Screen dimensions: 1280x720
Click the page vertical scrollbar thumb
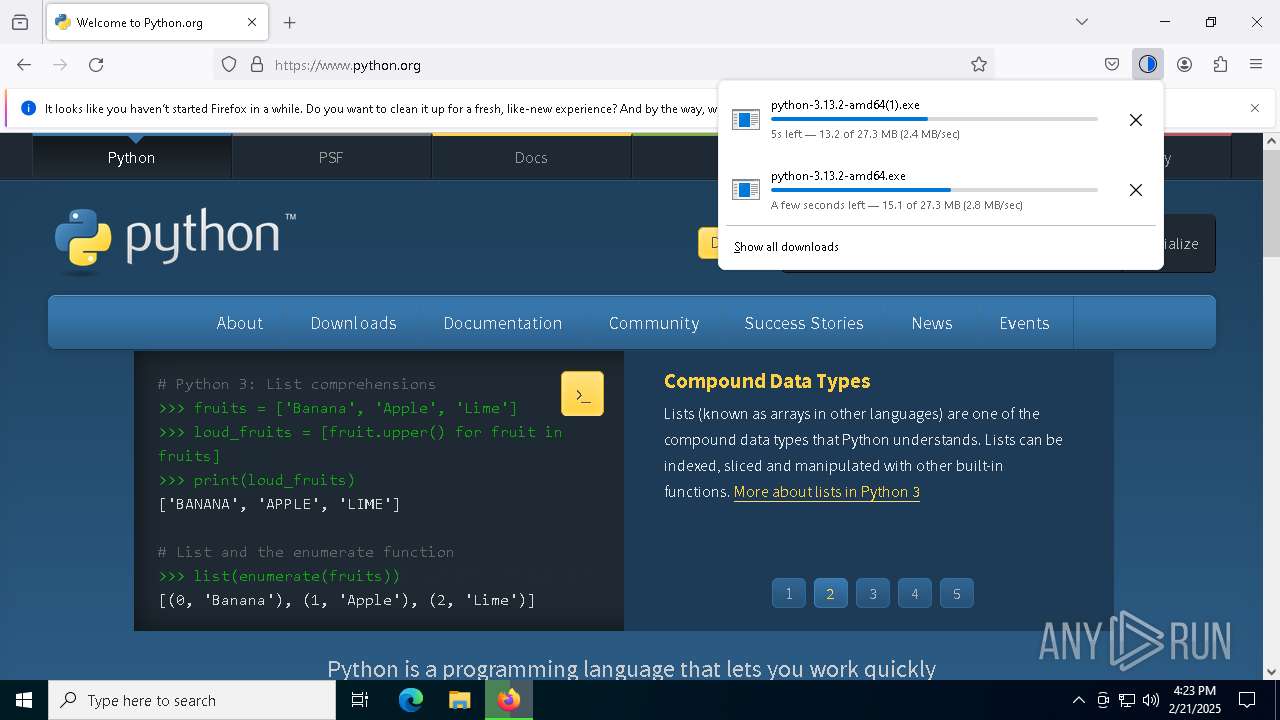(x=1271, y=205)
